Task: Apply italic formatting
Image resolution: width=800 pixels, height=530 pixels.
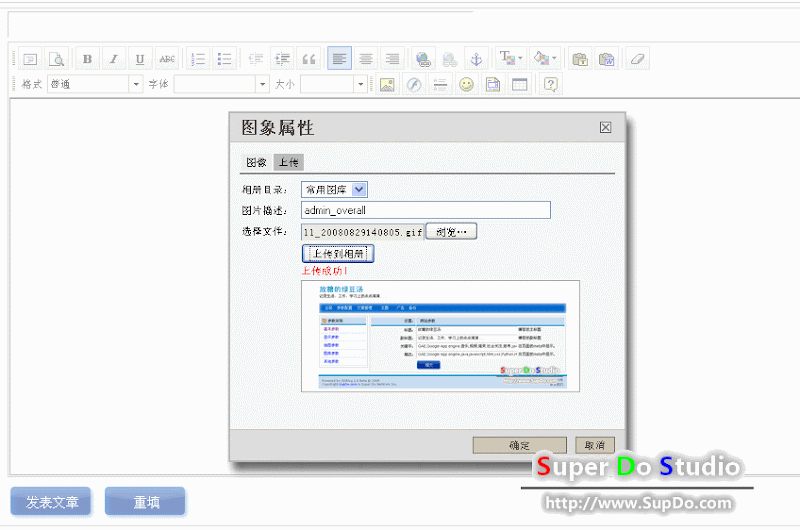Action: pos(114,59)
